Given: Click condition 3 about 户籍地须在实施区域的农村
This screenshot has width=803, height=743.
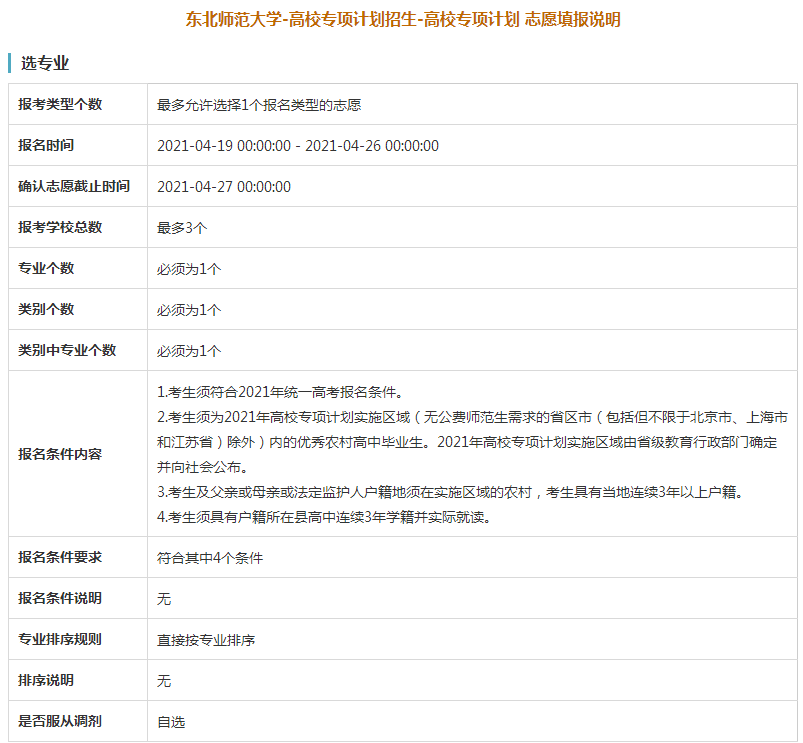Looking at the screenshot, I should coord(450,493).
